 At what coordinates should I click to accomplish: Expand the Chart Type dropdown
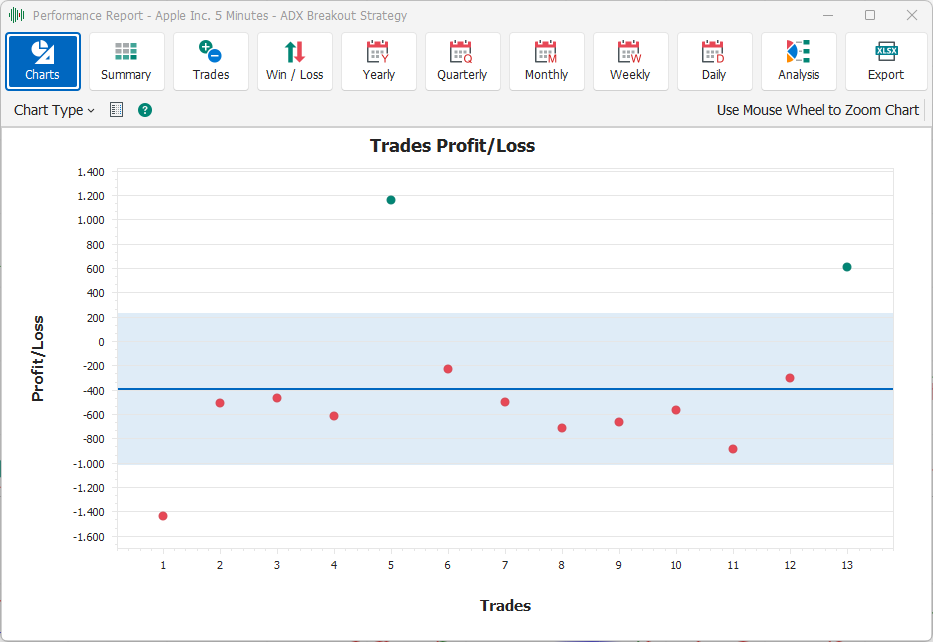pyautogui.click(x=54, y=110)
